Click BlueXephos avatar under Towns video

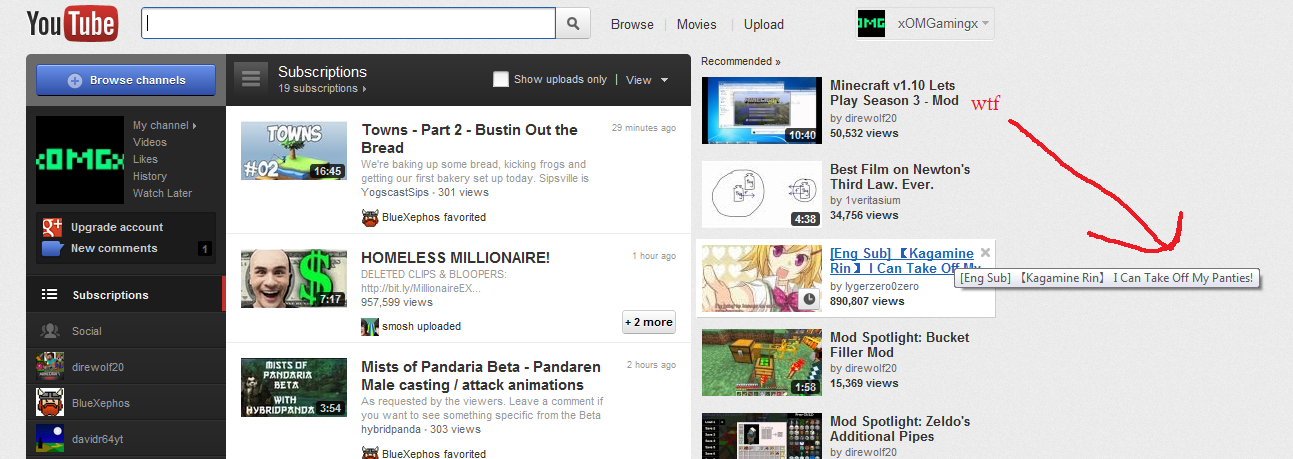(370, 217)
